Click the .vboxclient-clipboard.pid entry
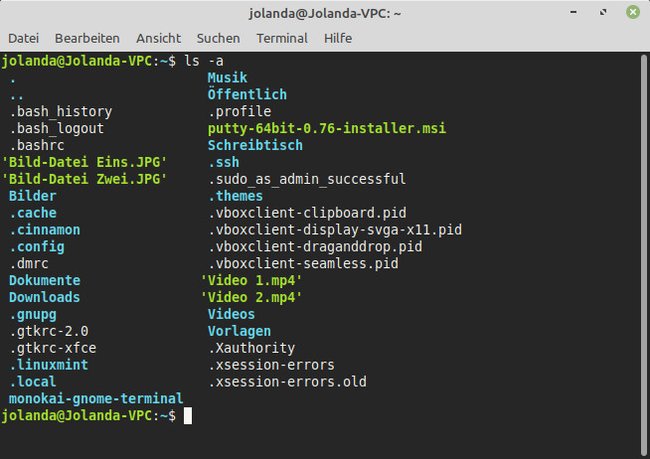650x459 pixels. (x=307, y=213)
